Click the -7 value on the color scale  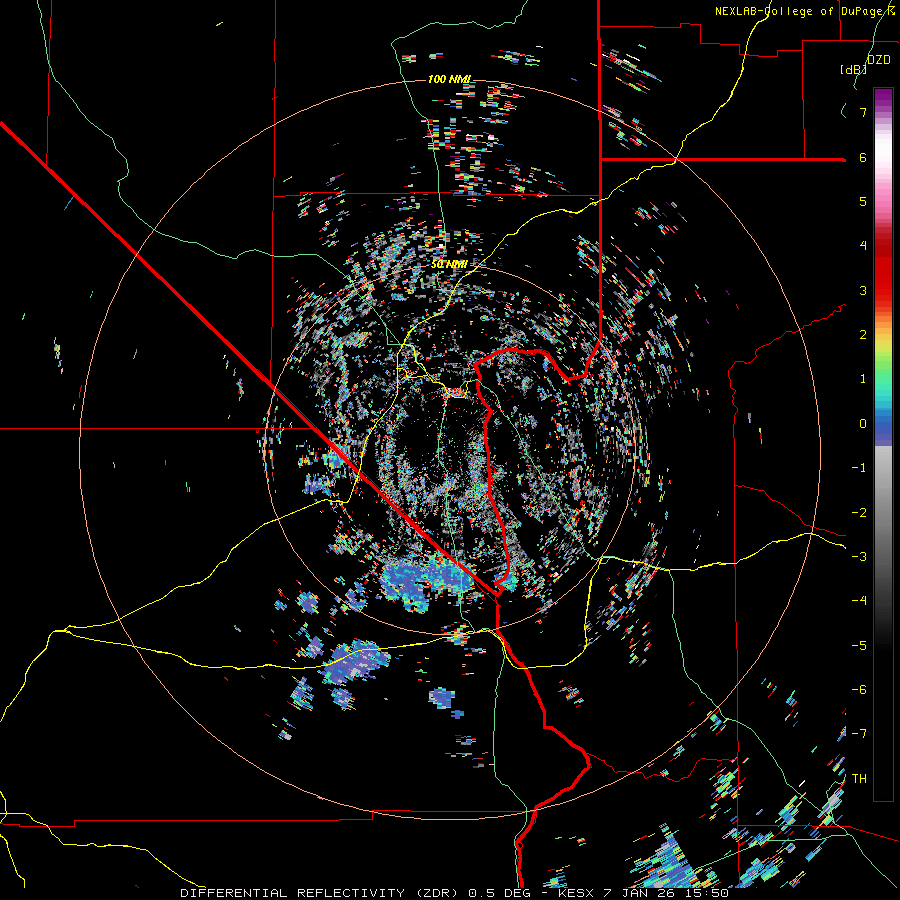859,734
